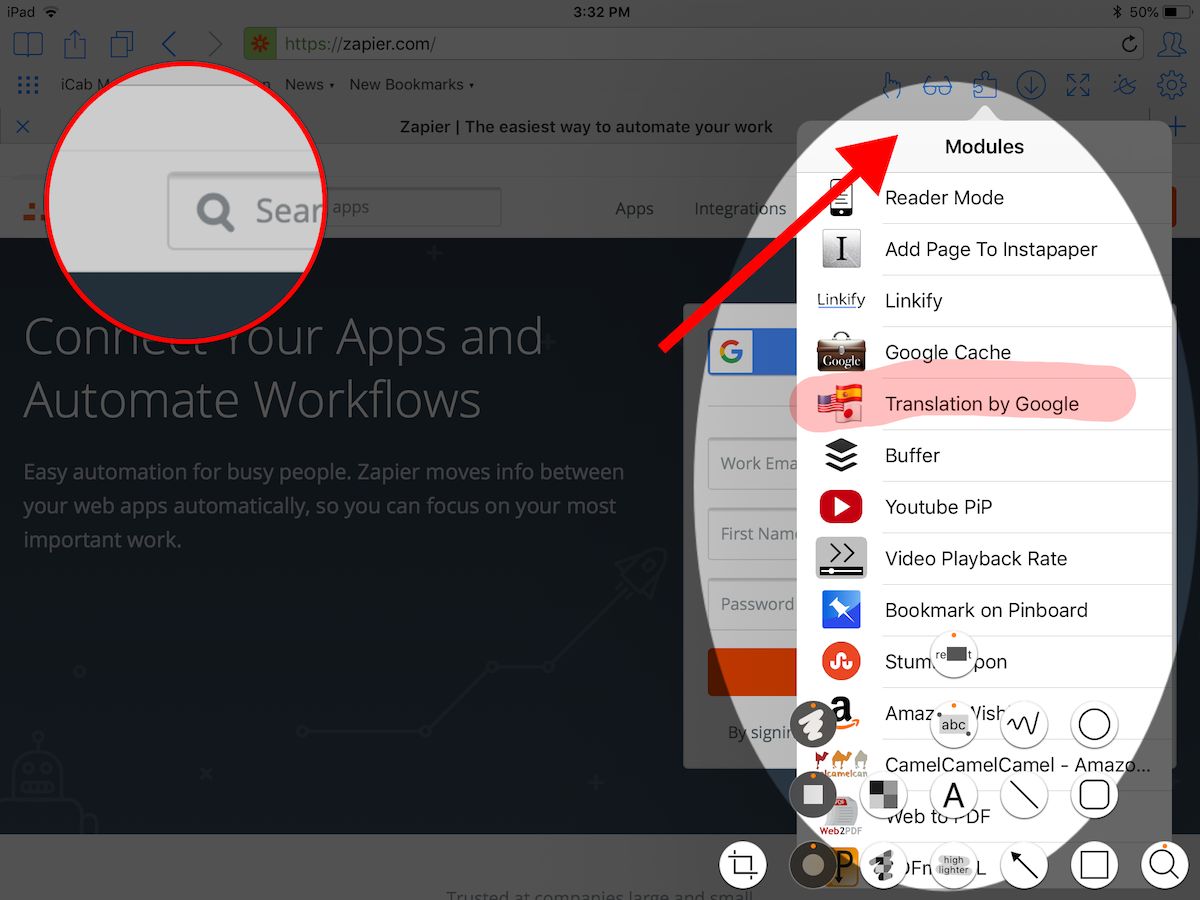This screenshot has height=900, width=1200.
Task: Select the text 'A' annotation tool
Action: pos(954,795)
